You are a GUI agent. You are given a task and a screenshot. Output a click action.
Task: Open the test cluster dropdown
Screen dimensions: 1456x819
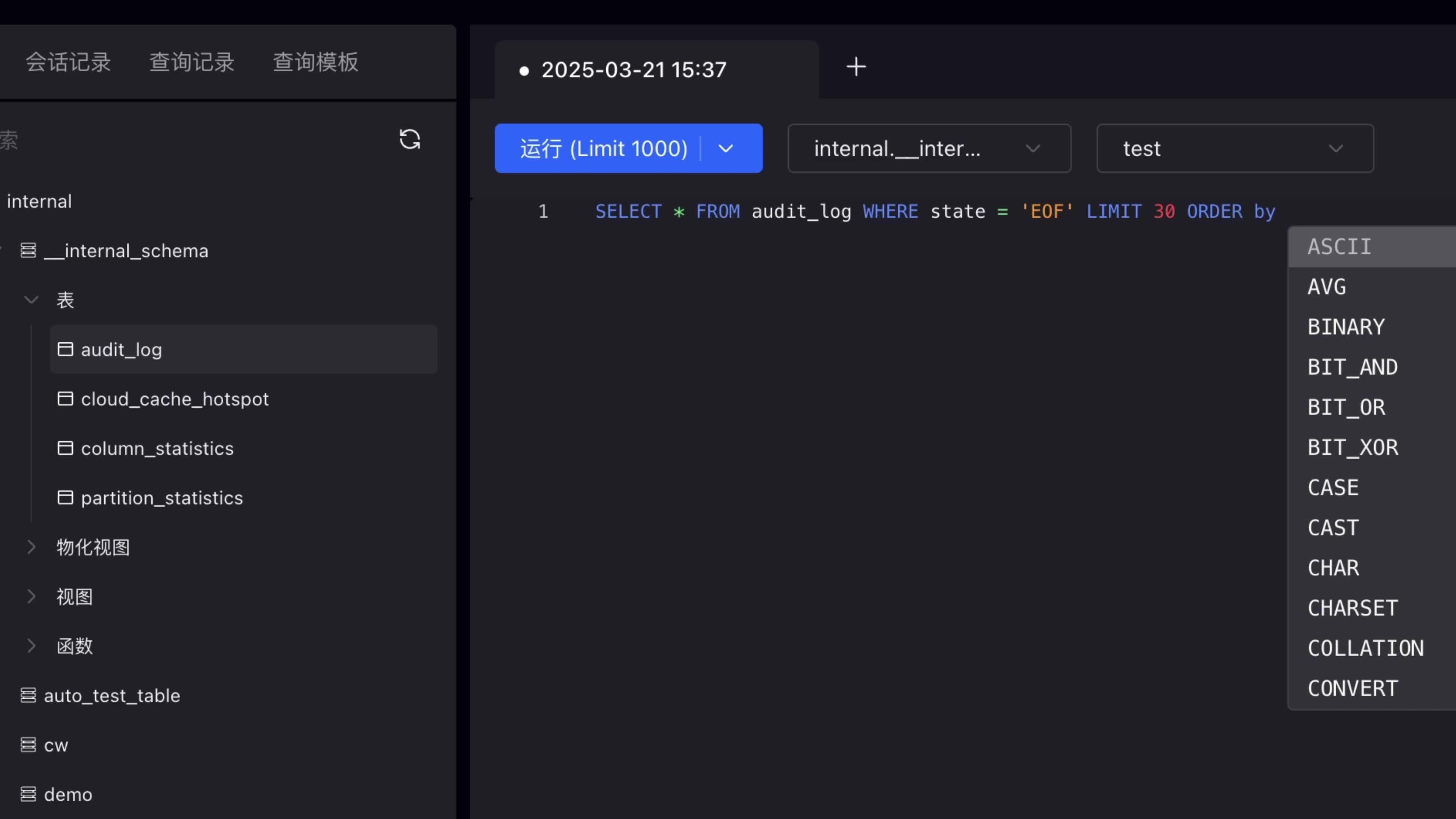(1235, 149)
